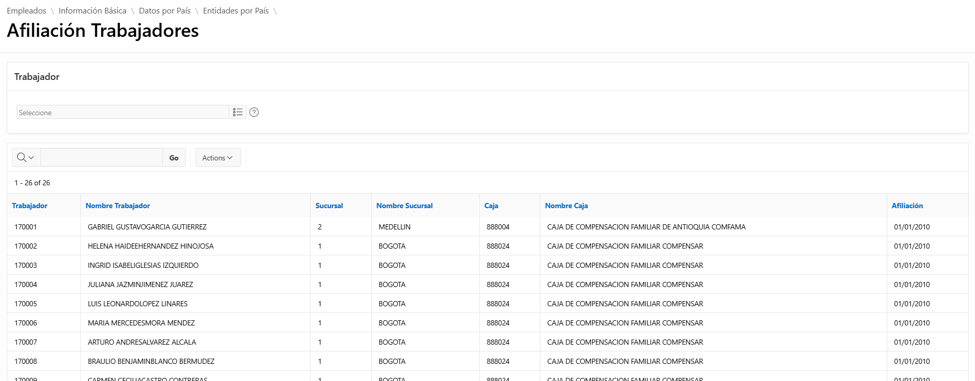The height and width of the screenshot is (381, 975).
Task: Click into the report search text field
Action: point(101,158)
